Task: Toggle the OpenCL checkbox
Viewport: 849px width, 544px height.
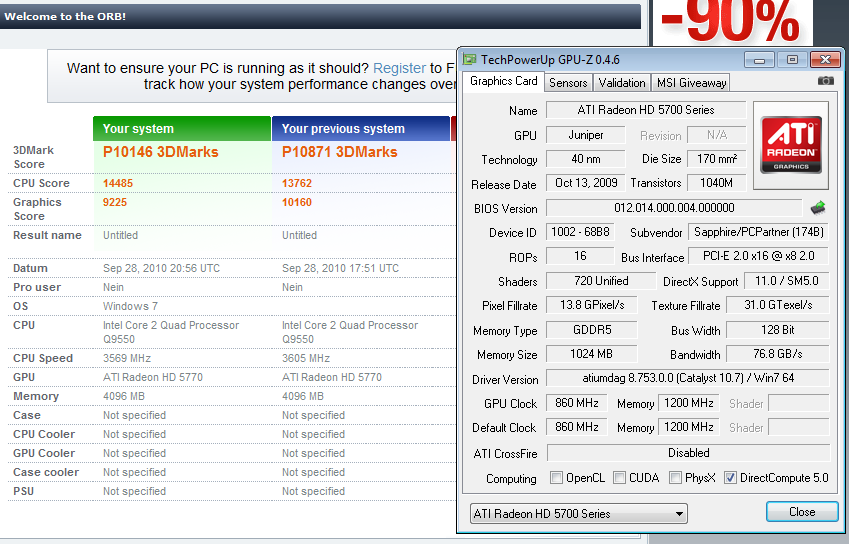Action: point(556,477)
